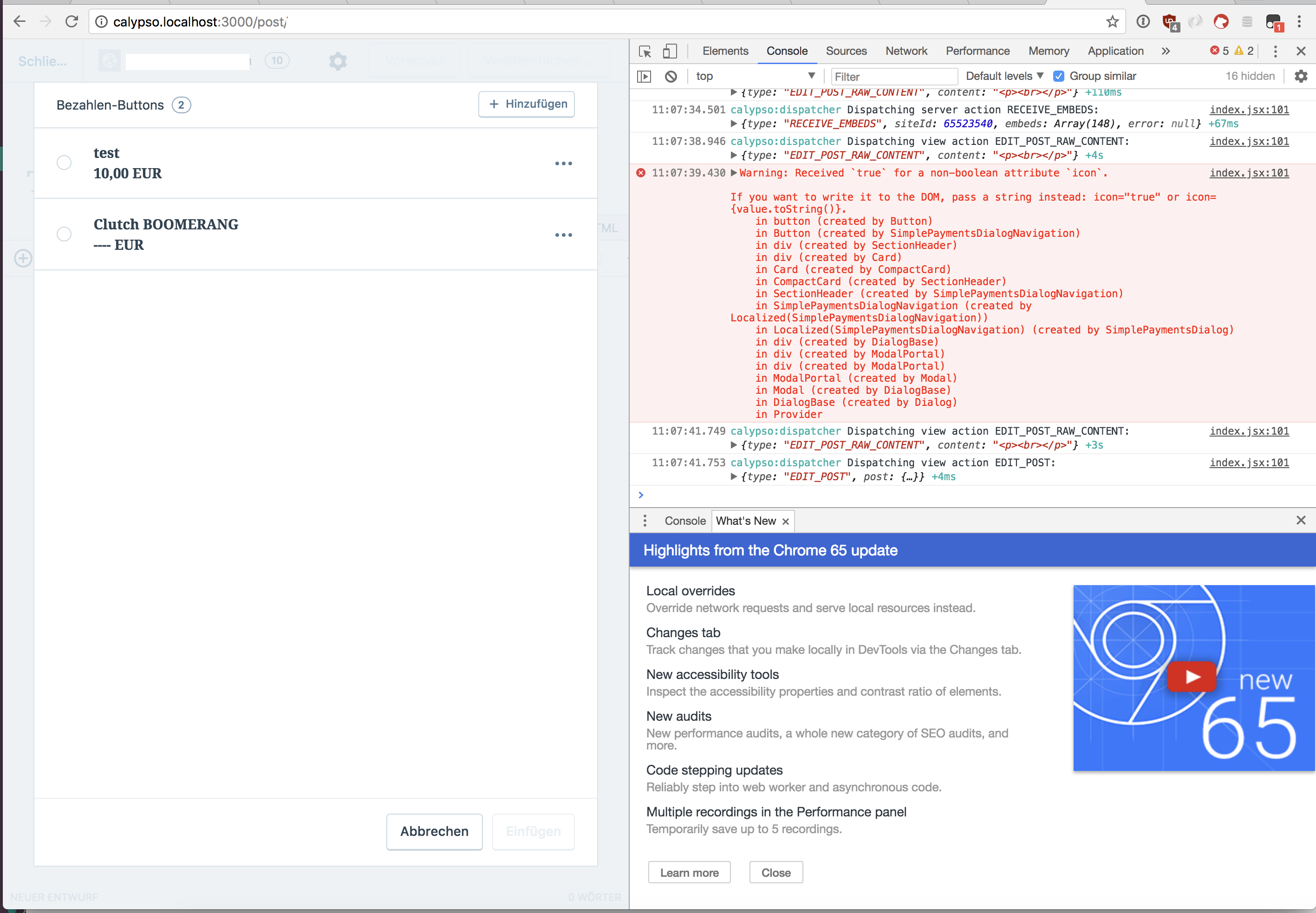Viewport: 1316px width, 913px height.
Task: Switch to the Network tab
Action: (x=906, y=51)
